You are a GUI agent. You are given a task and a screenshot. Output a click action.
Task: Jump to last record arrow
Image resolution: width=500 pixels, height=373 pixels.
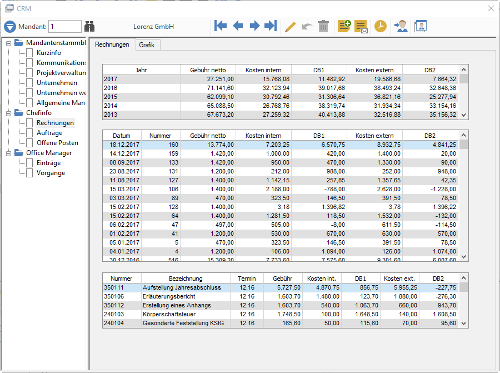271,26
